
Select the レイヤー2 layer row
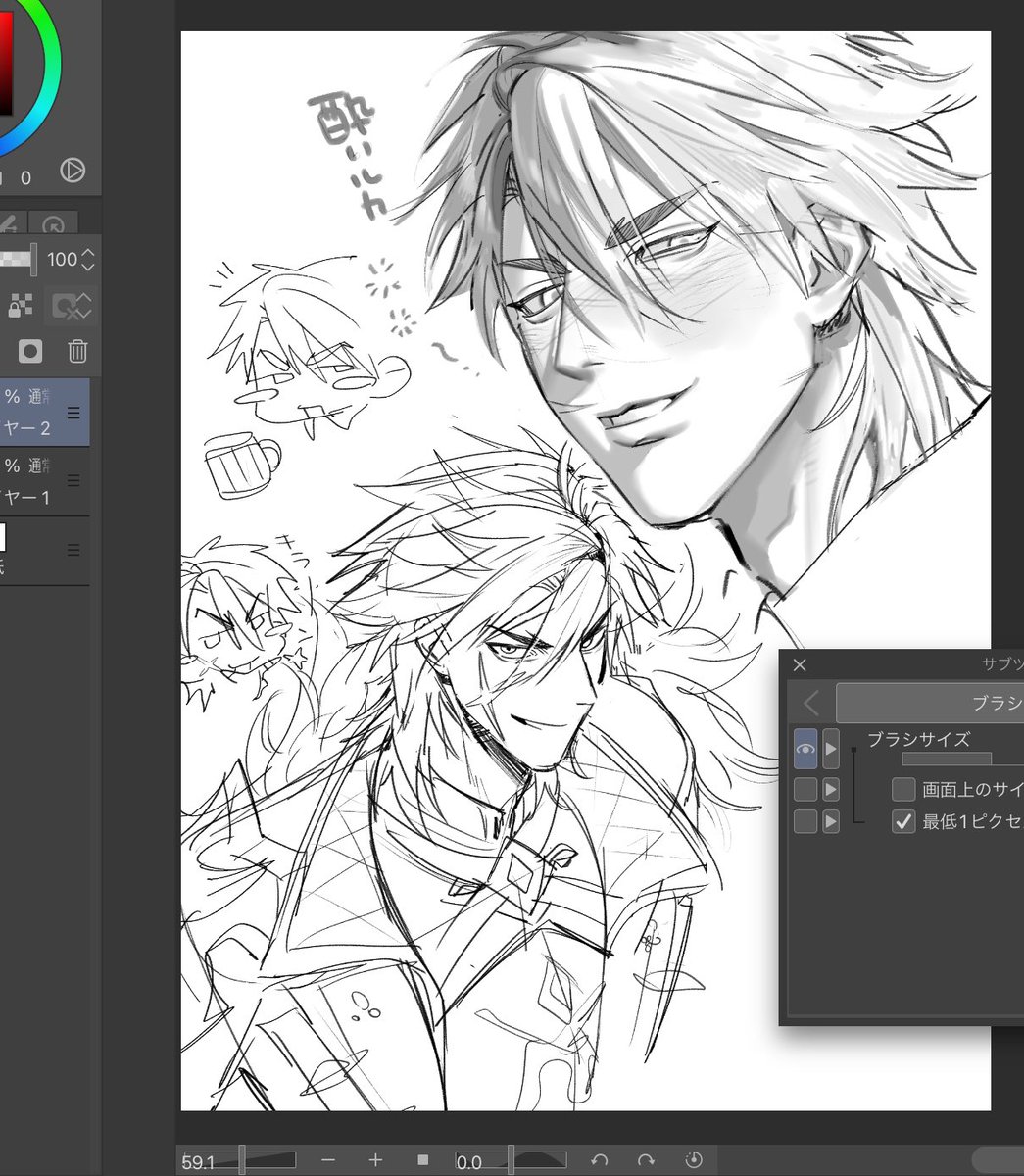44,413
